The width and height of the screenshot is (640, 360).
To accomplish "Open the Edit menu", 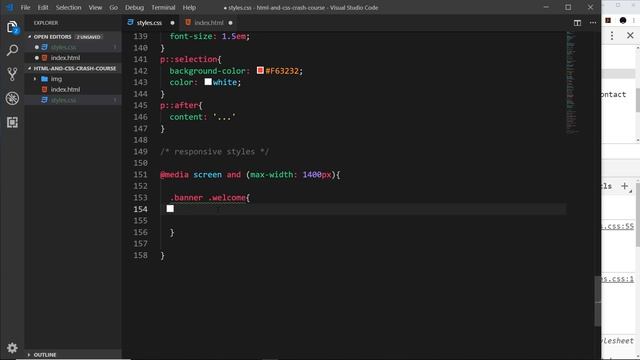I will pos(43,7).
